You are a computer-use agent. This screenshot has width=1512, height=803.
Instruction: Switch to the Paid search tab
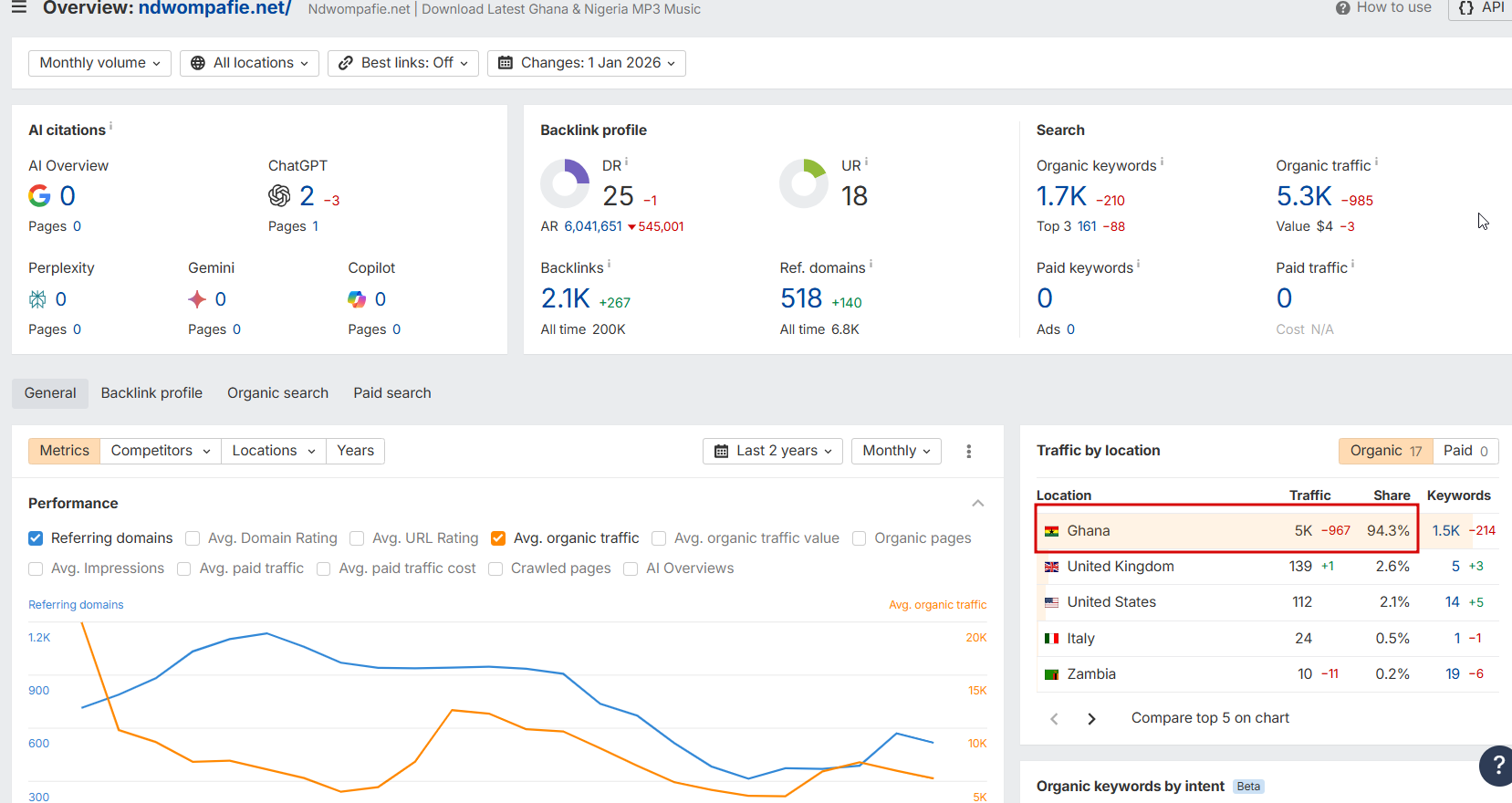tap(392, 393)
